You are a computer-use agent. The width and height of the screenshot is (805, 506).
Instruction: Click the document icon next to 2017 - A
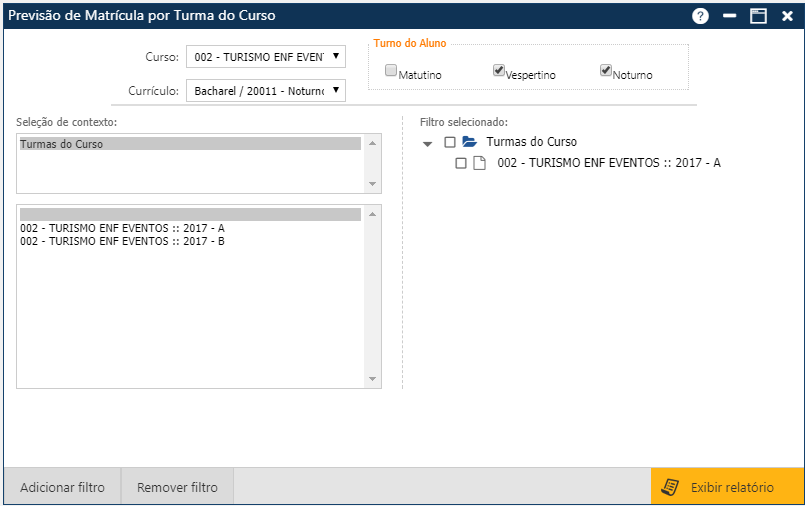(x=479, y=163)
